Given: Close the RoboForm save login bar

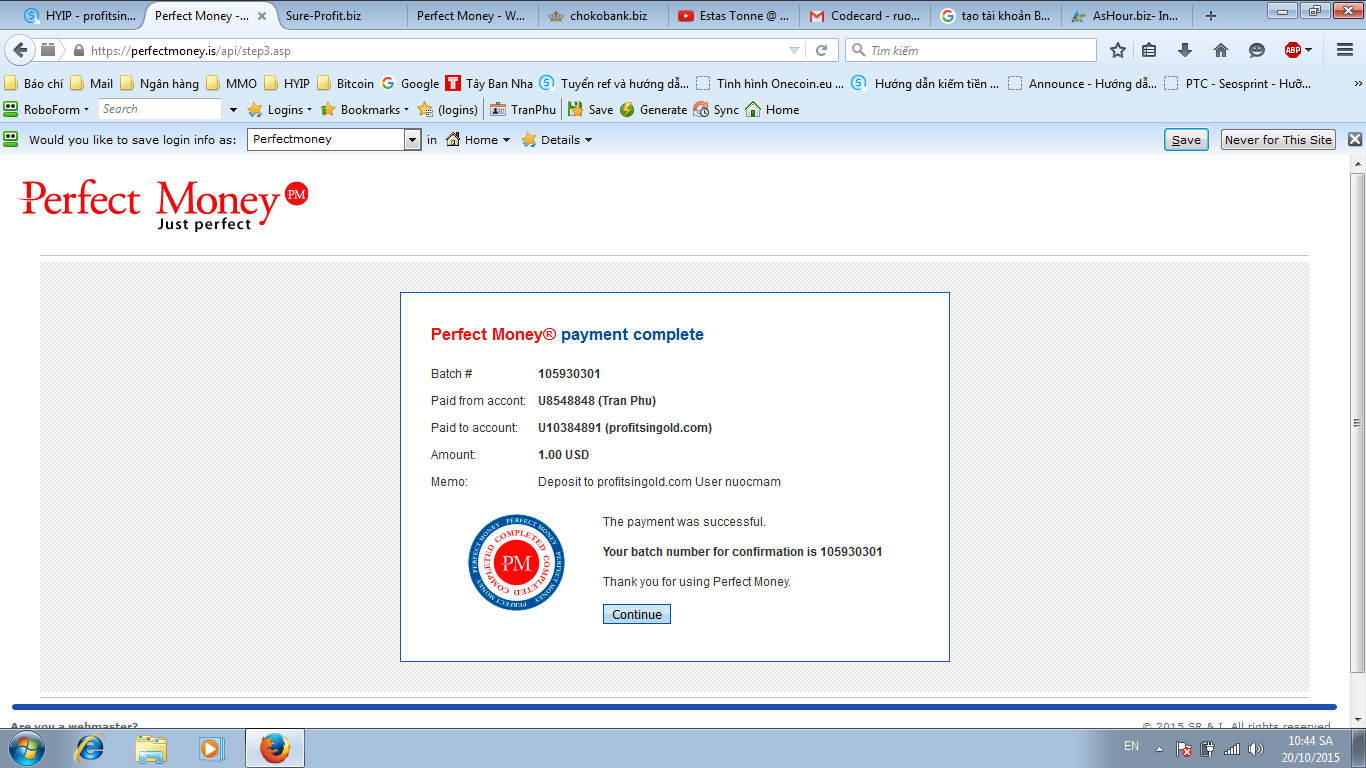Looking at the screenshot, I should click(1355, 140).
